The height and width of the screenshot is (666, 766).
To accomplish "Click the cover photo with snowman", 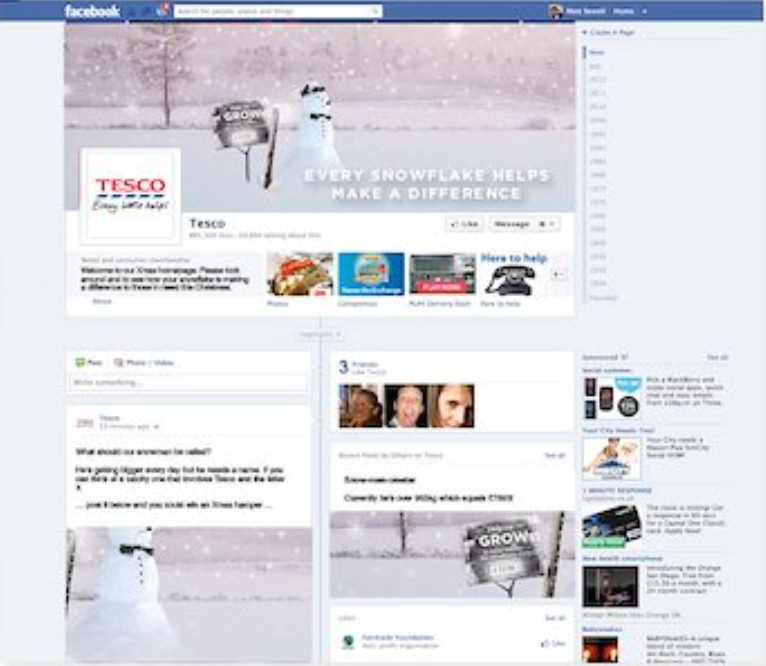I will pos(320,117).
